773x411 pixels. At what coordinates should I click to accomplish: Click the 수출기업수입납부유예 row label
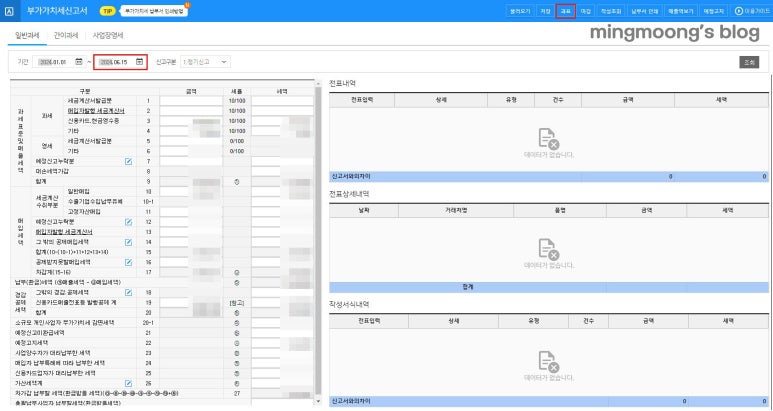(95, 202)
